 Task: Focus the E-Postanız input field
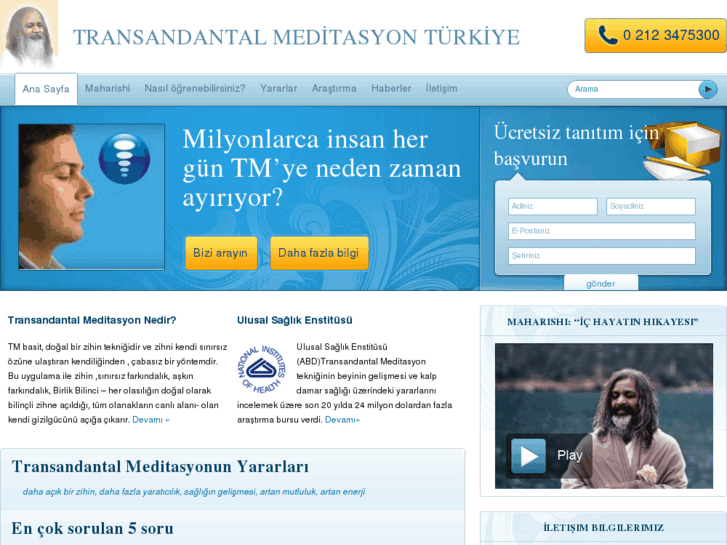[x=602, y=231]
